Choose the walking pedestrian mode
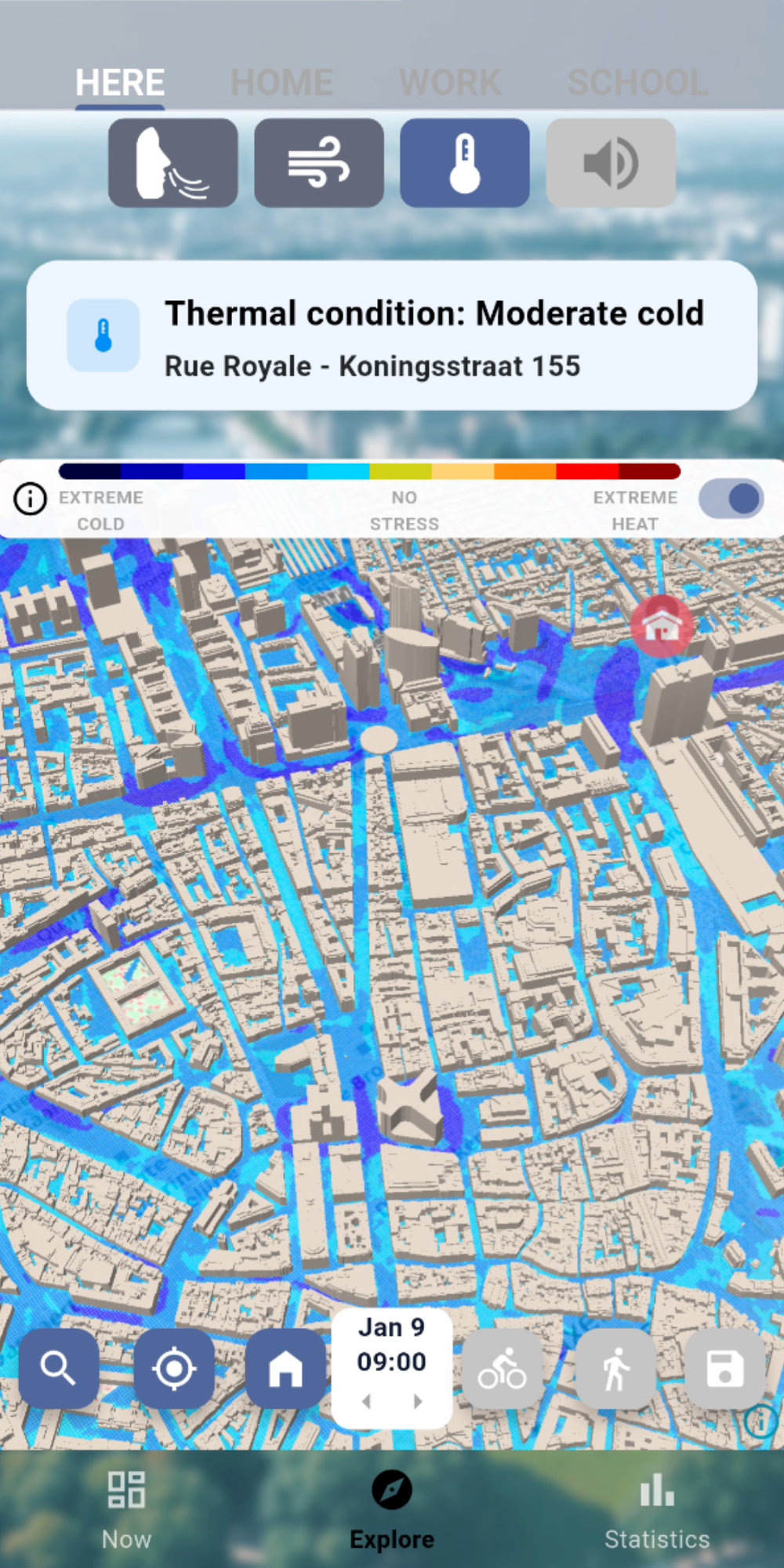The height and width of the screenshot is (1568, 784). click(615, 1369)
